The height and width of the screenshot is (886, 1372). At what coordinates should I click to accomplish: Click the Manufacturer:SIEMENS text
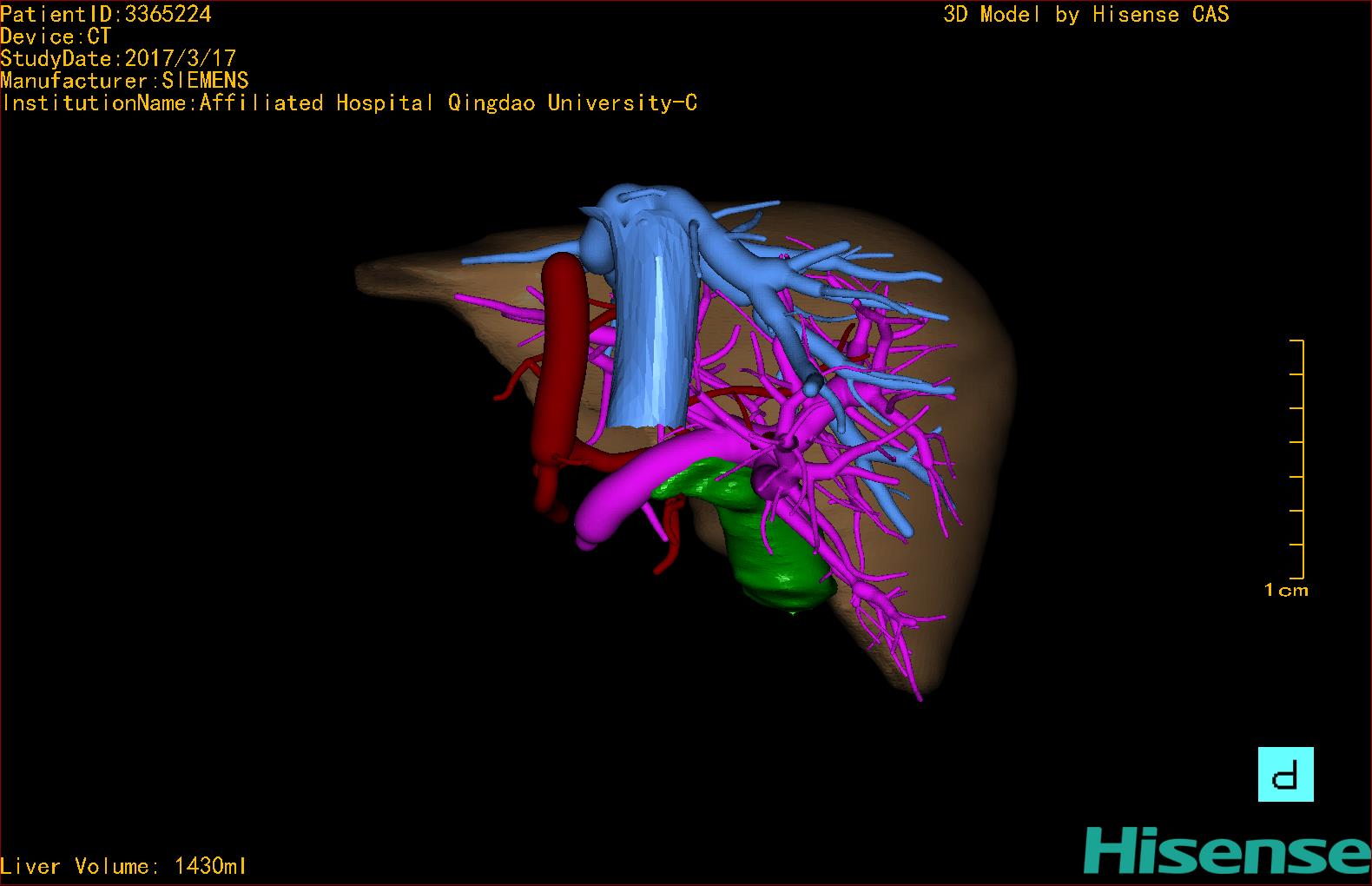click(125, 81)
